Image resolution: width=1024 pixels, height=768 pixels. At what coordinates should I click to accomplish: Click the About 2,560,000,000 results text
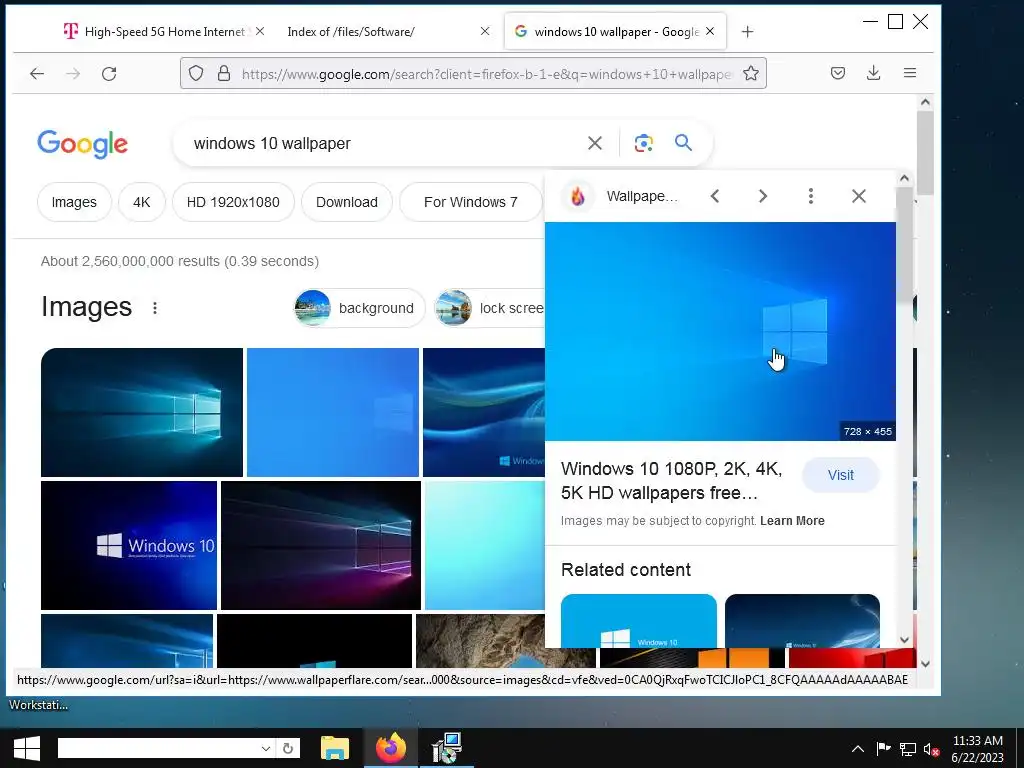(180, 261)
